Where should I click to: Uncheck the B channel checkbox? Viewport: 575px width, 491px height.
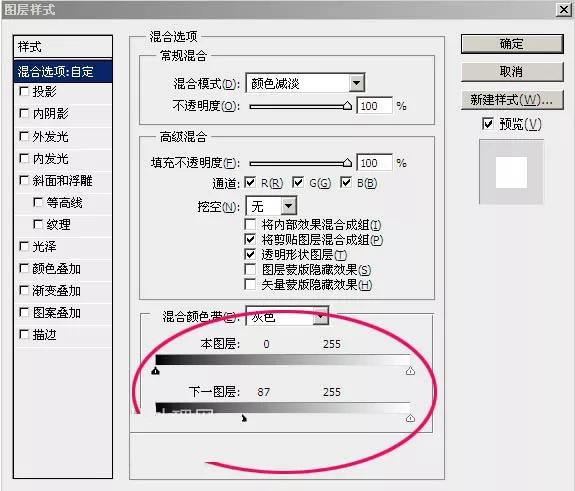point(346,182)
